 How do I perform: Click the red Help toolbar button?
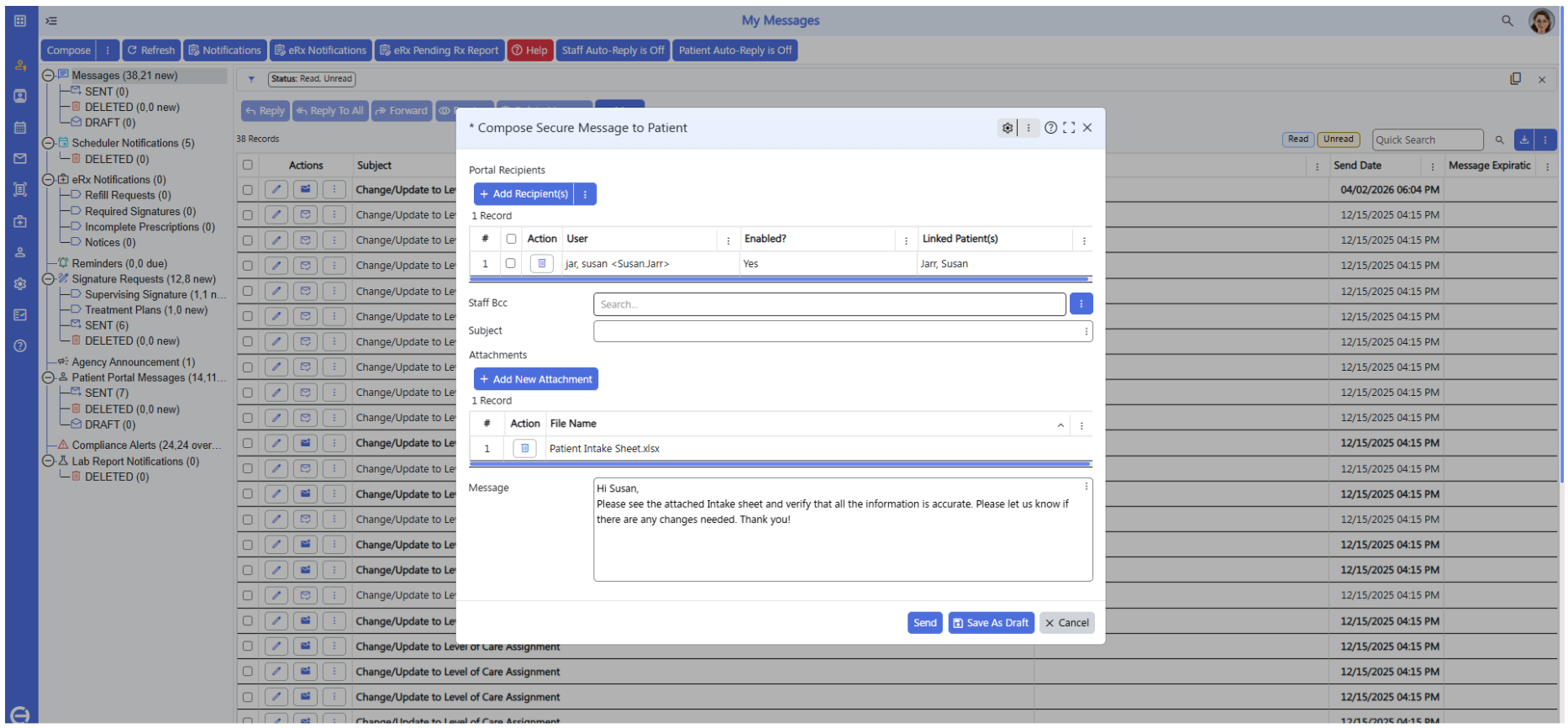tap(530, 50)
